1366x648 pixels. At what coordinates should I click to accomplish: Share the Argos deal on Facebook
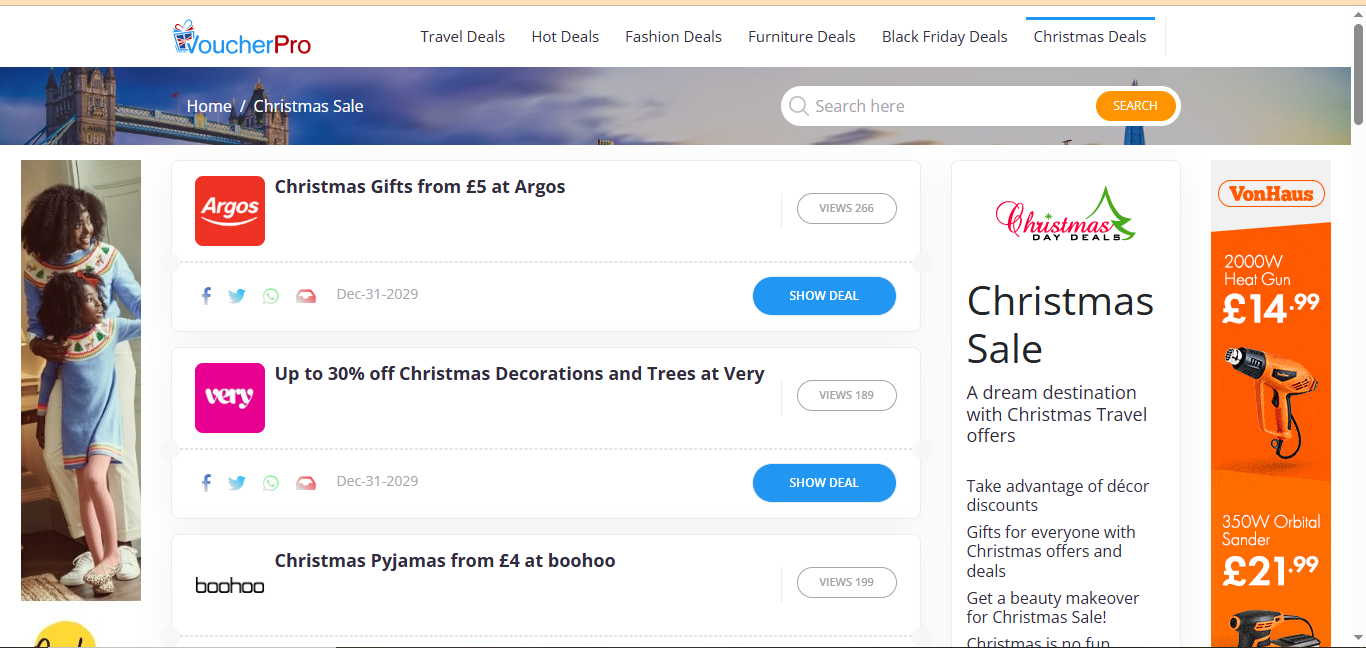(206, 296)
